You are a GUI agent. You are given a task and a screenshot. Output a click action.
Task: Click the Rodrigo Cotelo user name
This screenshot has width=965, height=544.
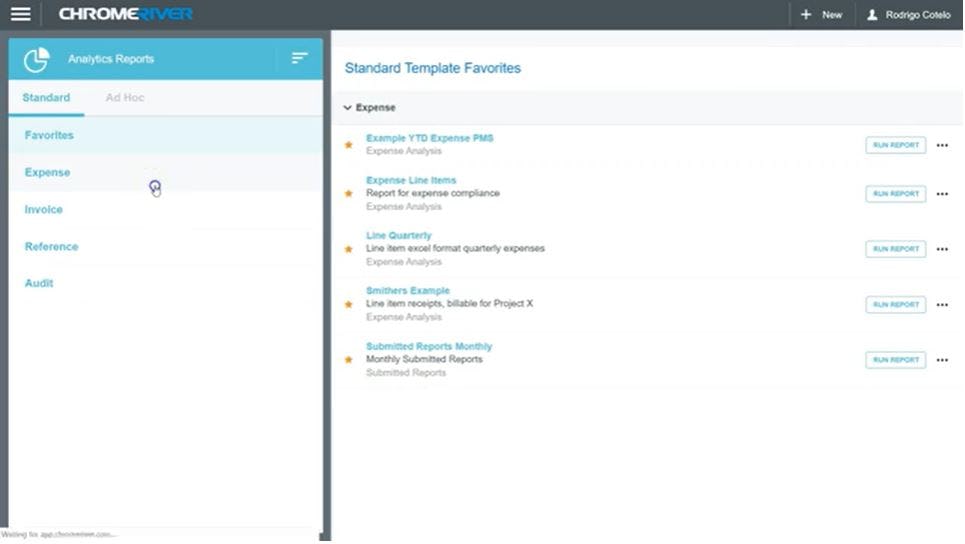918,15
